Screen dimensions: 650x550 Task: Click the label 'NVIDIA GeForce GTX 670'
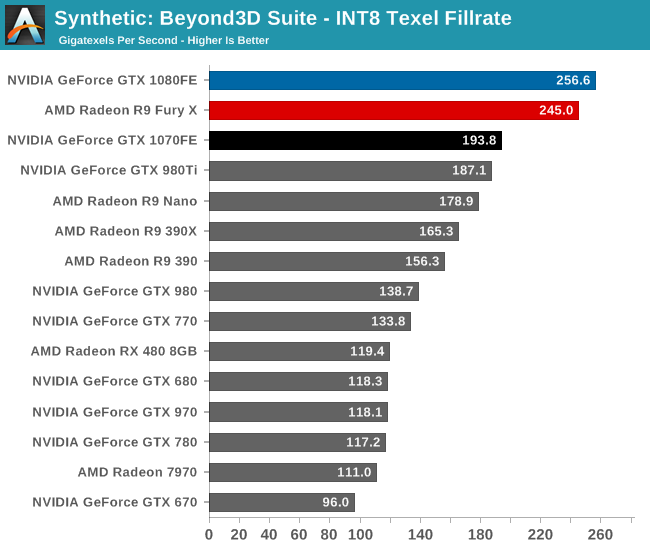(115, 502)
